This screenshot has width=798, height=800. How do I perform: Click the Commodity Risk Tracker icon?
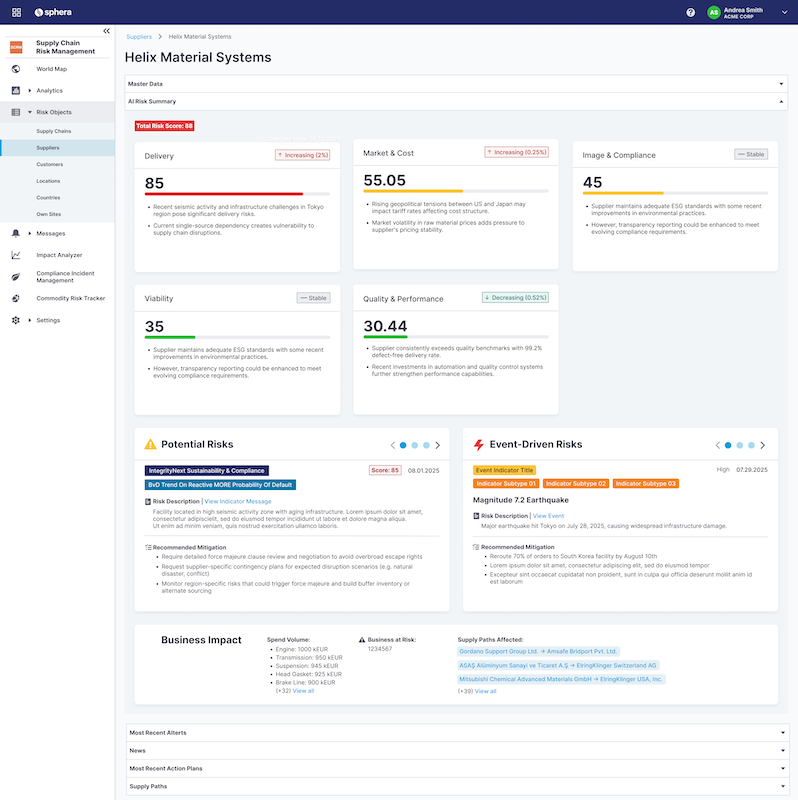(x=16, y=298)
